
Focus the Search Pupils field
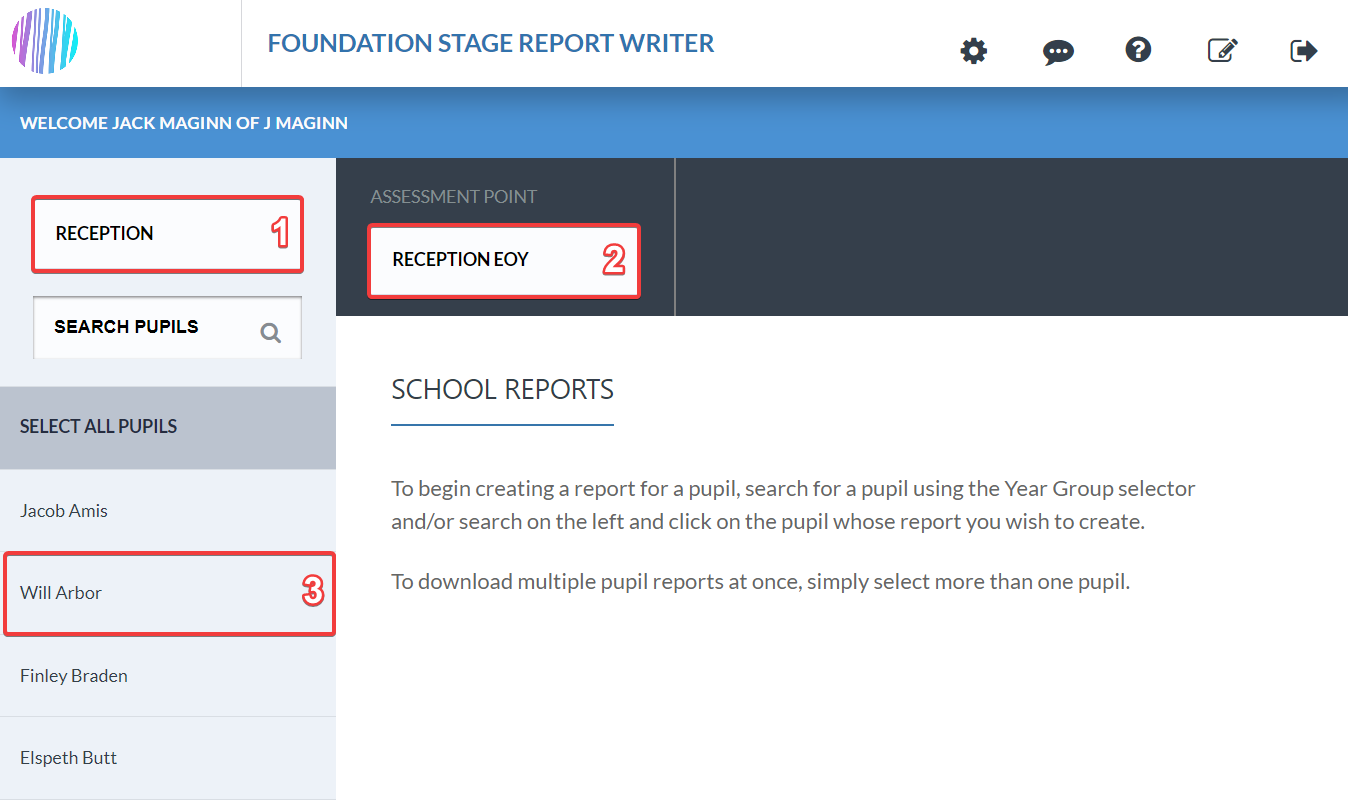pos(167,327)
